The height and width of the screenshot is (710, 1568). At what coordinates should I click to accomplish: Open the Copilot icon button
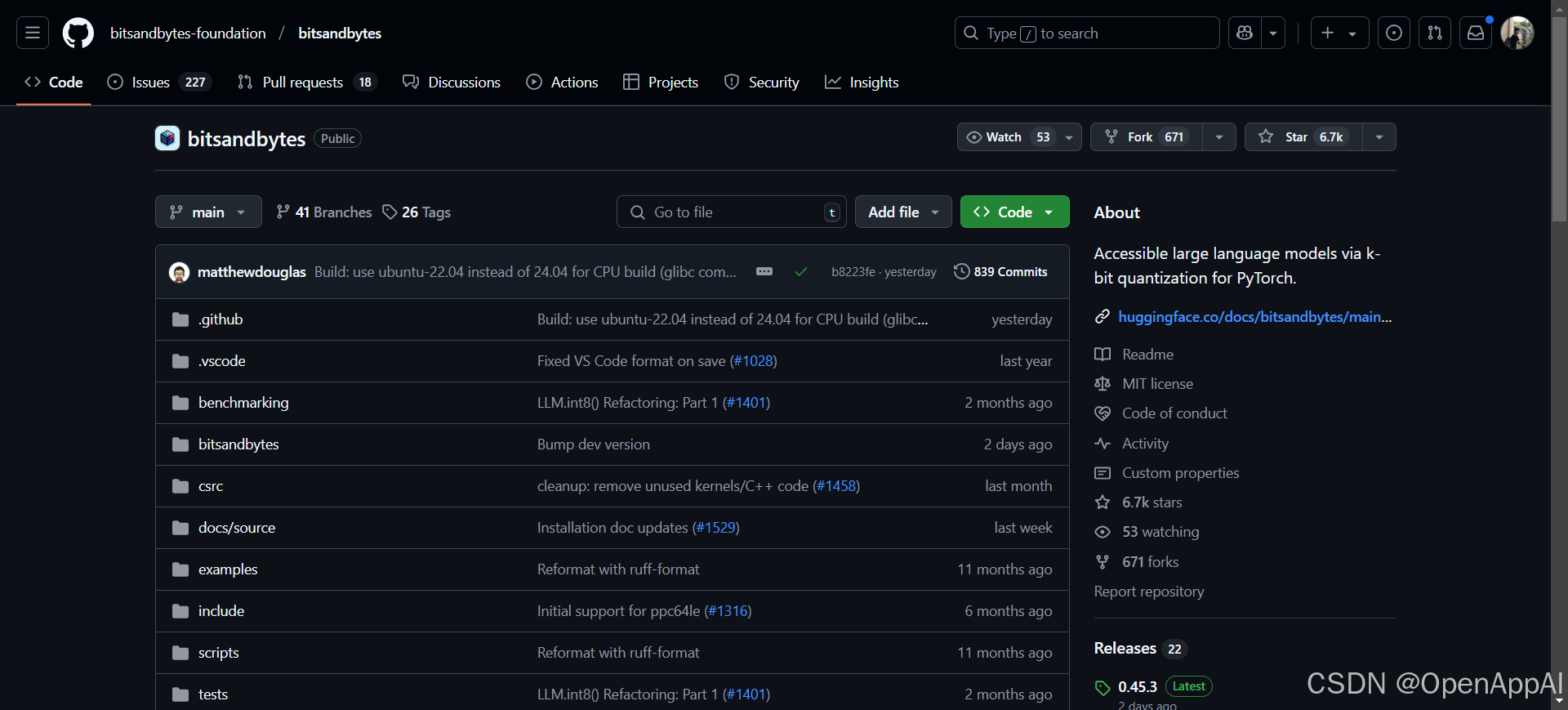1245,33
